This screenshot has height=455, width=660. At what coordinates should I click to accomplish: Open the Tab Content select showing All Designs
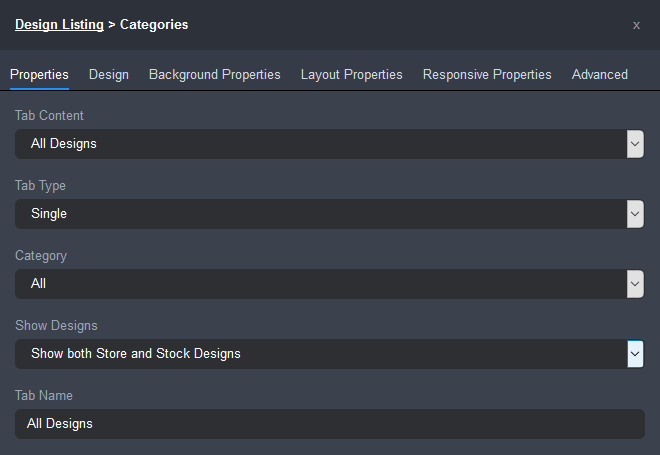[x=330, y=144]
